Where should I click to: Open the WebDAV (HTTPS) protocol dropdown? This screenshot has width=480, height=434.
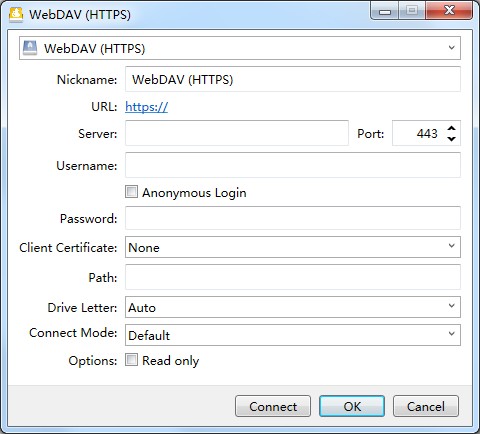point(240,48)
